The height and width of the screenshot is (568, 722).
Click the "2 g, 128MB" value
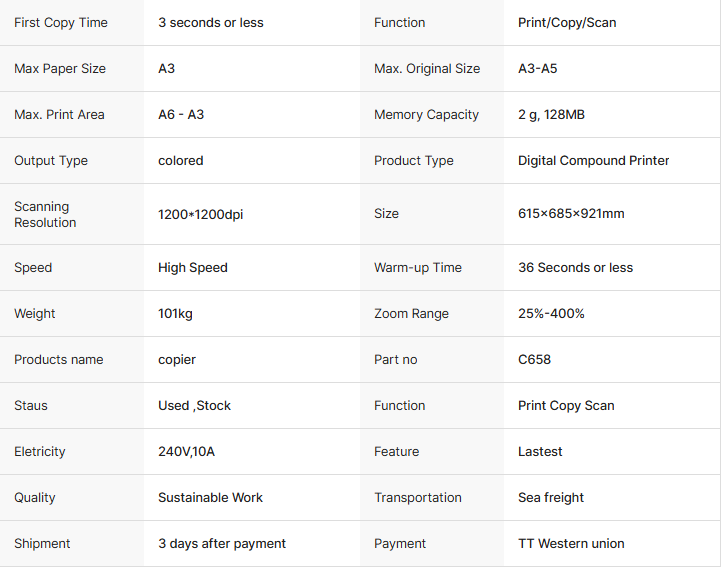click(x=551, y=115)
